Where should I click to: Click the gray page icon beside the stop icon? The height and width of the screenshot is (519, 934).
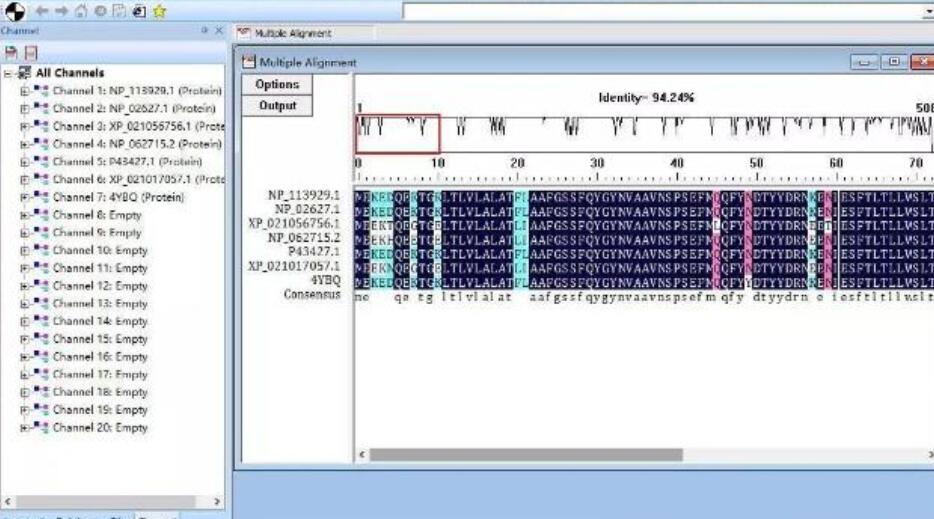coord(119,11)
